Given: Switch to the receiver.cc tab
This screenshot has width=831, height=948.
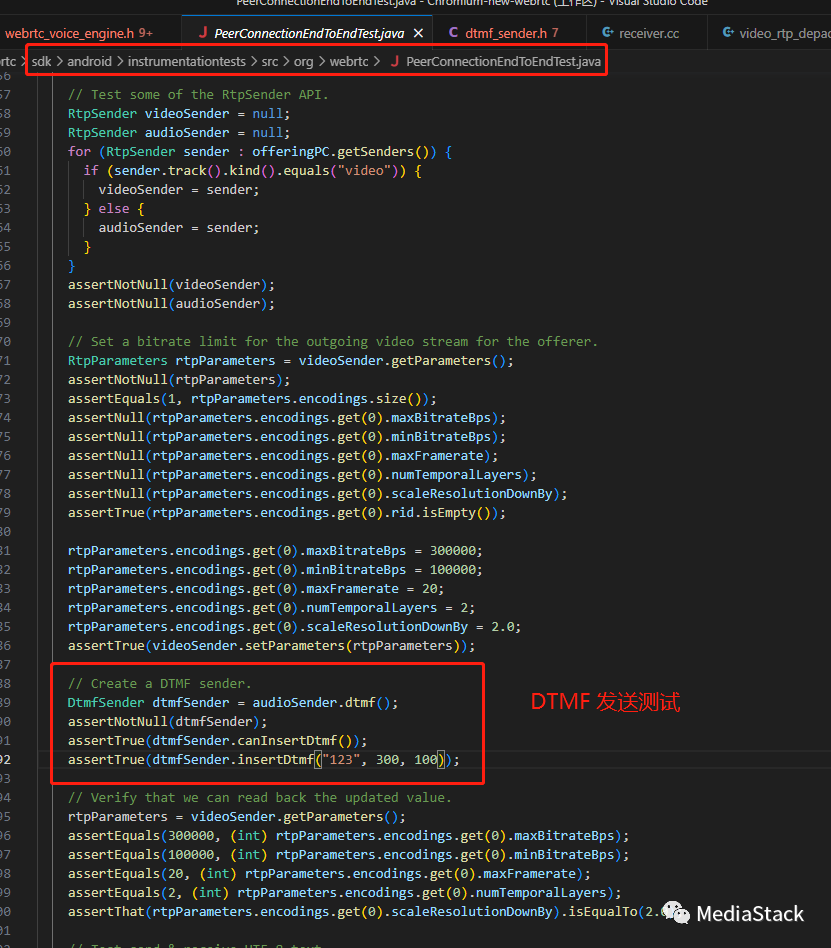Looking at the screenshot, I should pos(648,33).
